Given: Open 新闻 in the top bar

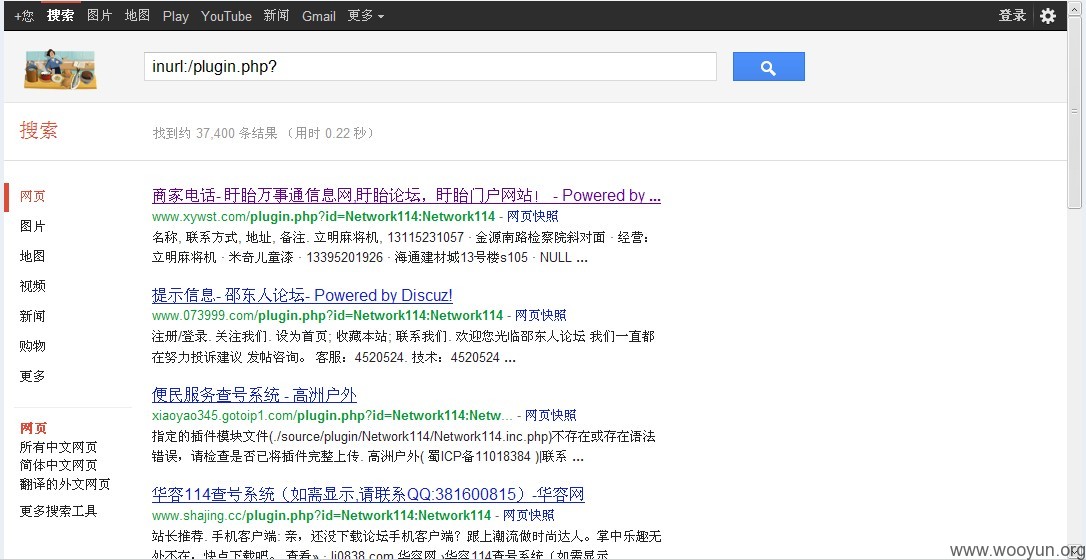Looking at the screenshot, I should [x=276, y=15].
